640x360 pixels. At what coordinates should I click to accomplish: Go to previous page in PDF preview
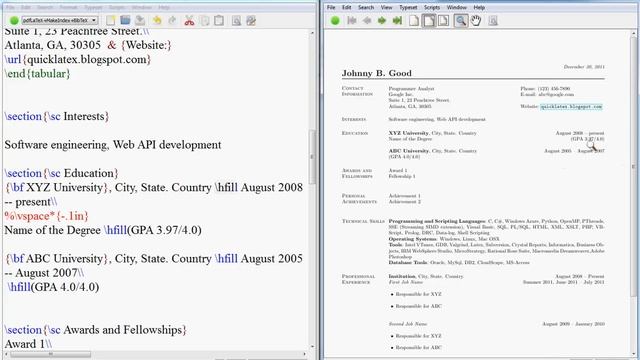[x=367, y=20]
